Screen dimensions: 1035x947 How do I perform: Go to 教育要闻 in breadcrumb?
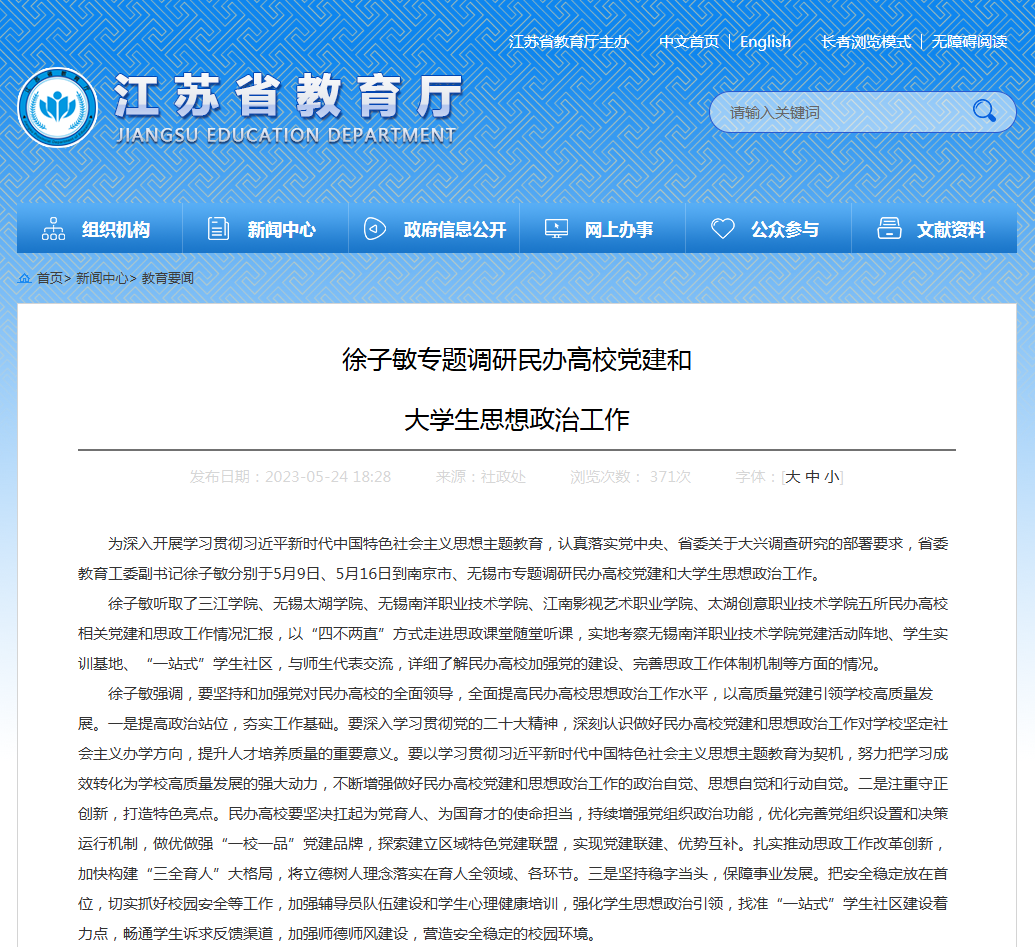coord(168,278)
